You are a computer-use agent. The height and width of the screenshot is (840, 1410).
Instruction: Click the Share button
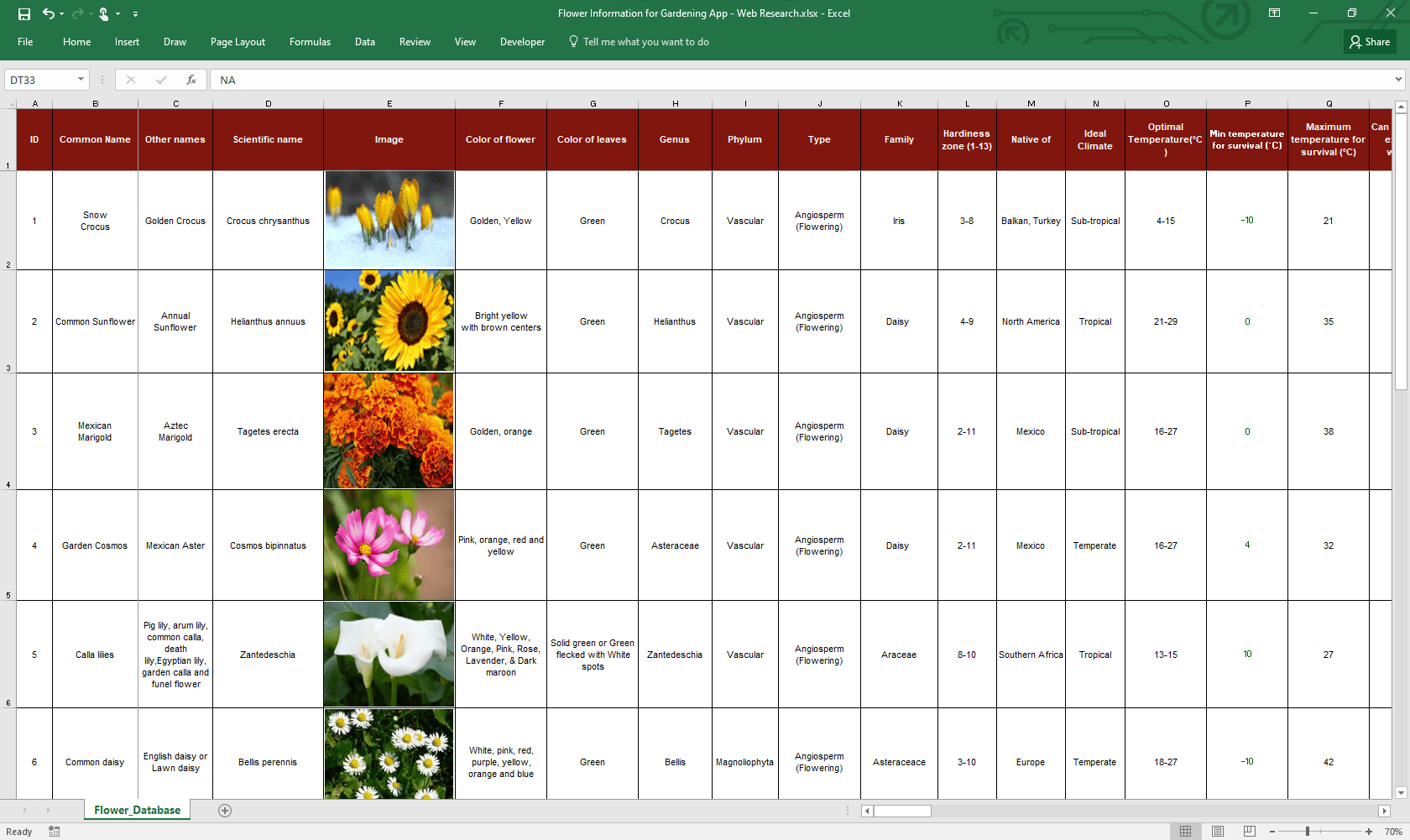click(1370, 42)
